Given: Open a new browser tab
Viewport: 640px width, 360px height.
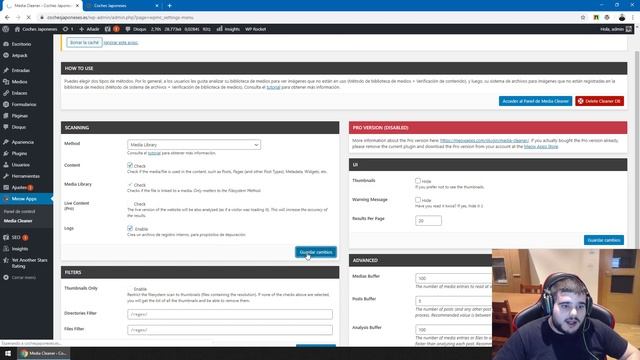Looking at the screenshot, I should point(169,6).
